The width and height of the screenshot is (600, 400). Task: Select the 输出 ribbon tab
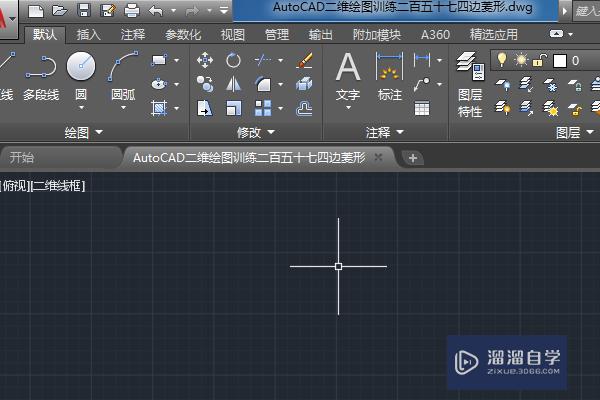click(x=321, y=35)
